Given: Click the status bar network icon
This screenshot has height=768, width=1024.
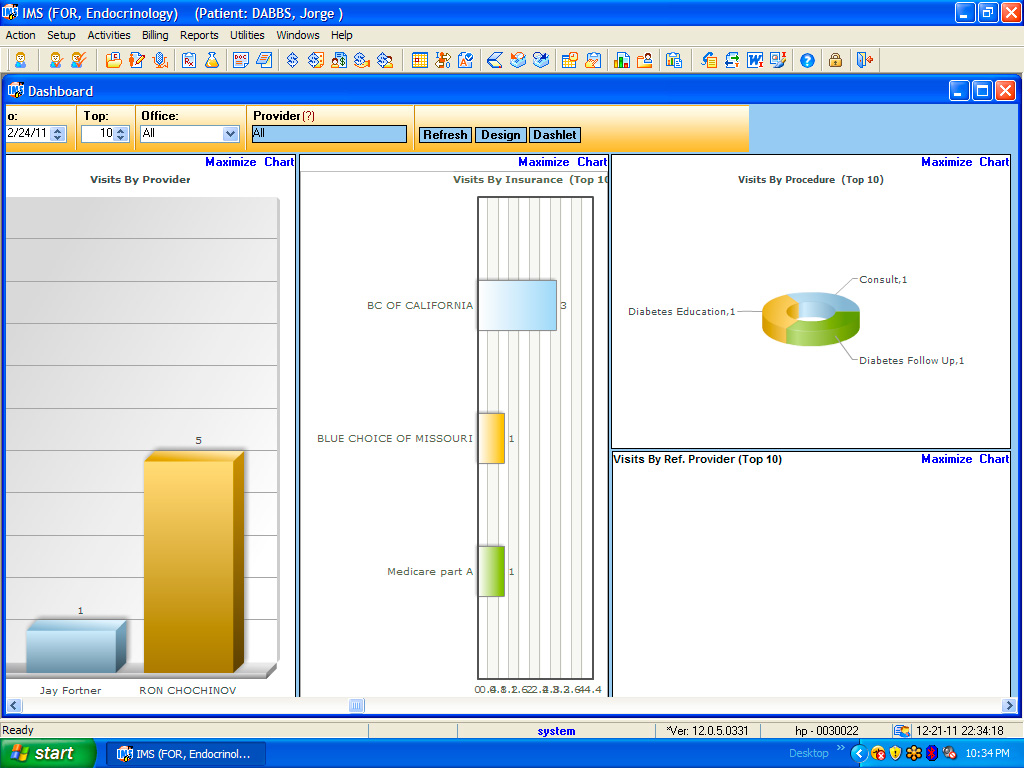Looking at the screenshot, I should (902, 731).
